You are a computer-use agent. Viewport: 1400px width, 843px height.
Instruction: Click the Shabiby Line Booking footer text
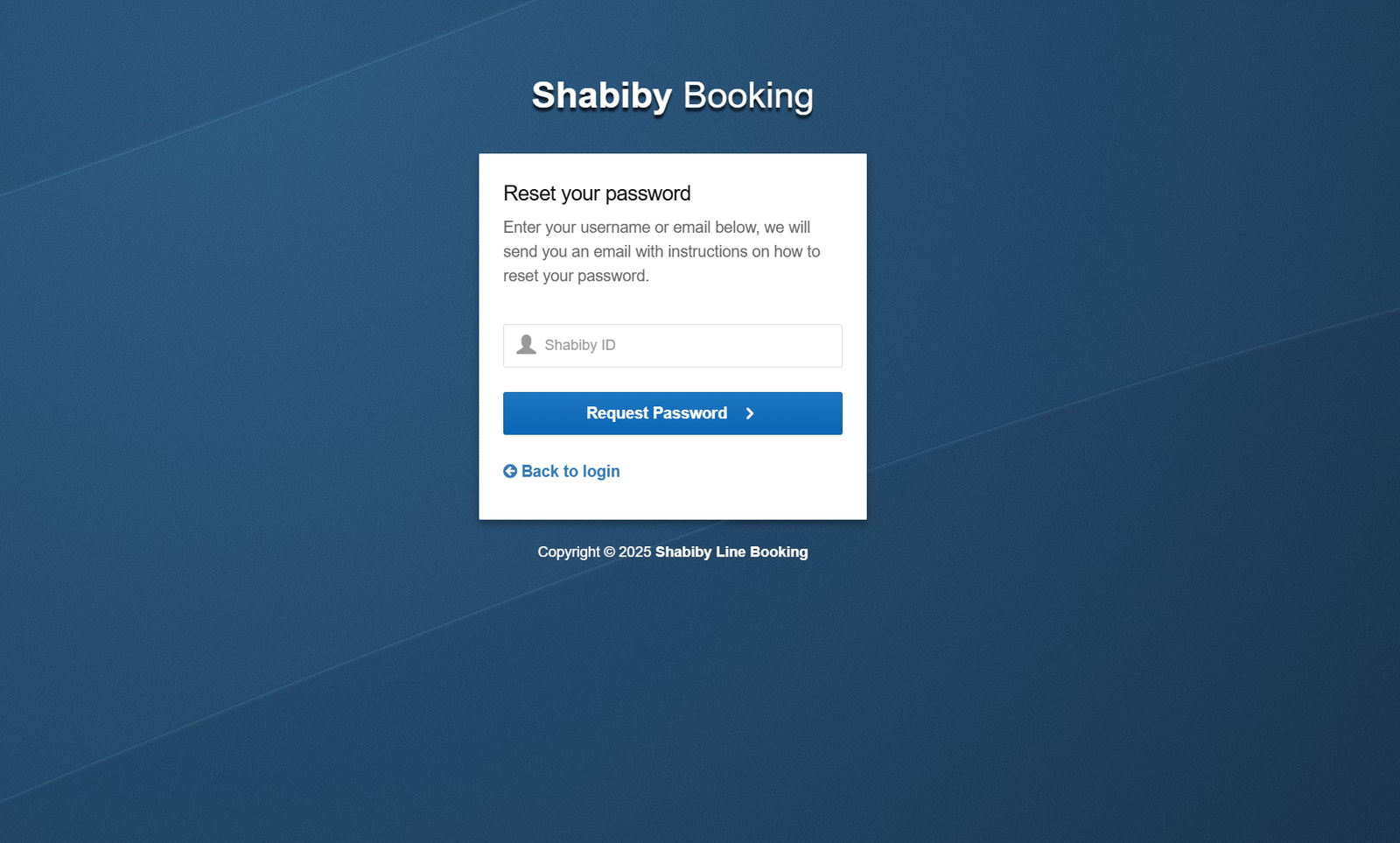click(x=731, y=552)
